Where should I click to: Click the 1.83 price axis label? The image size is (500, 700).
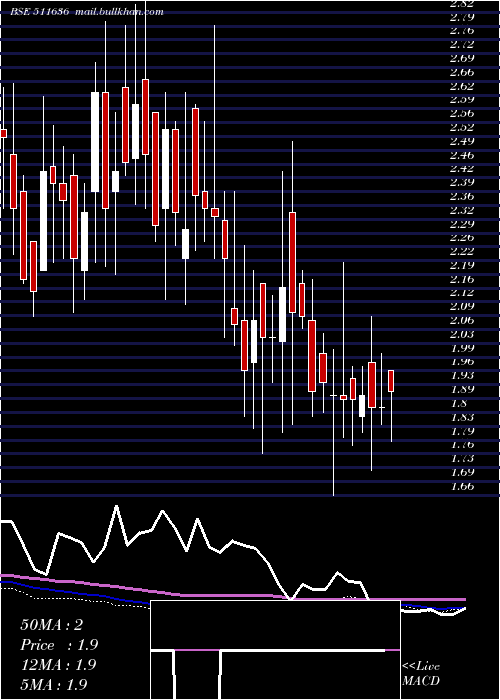(x=462, y=418)
